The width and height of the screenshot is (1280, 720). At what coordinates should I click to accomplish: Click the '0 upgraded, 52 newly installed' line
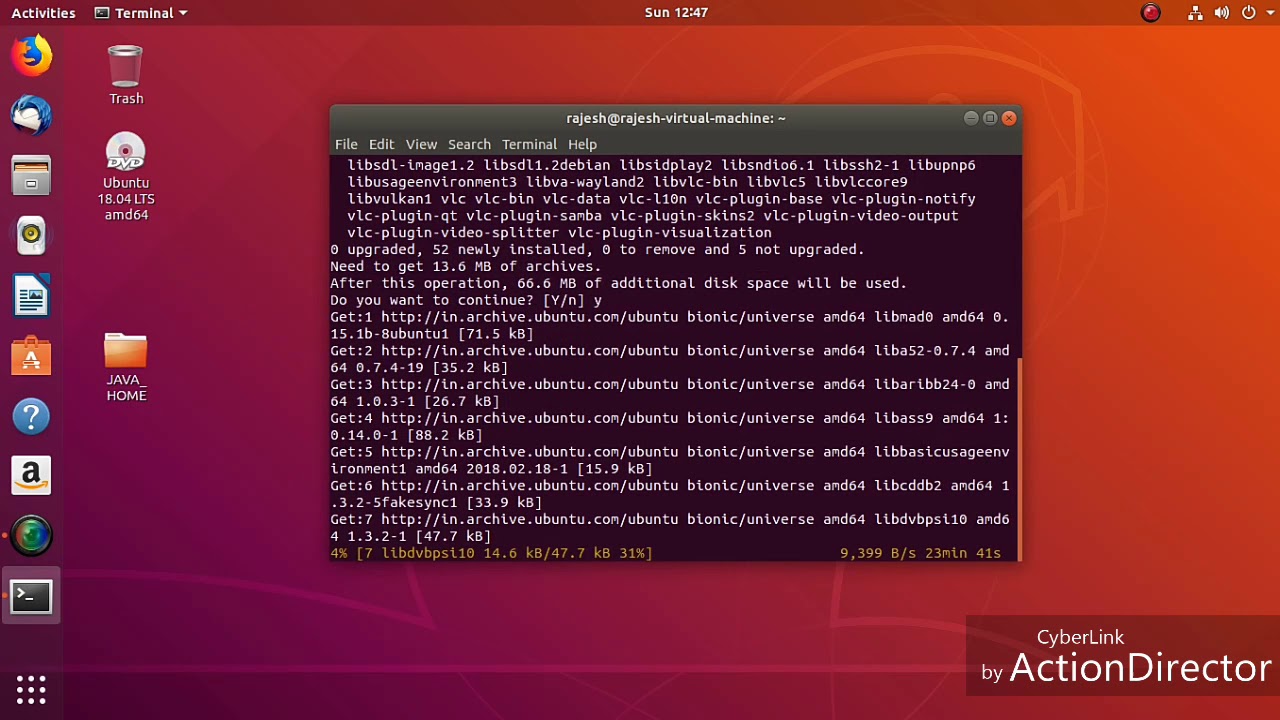pos(597,249)
